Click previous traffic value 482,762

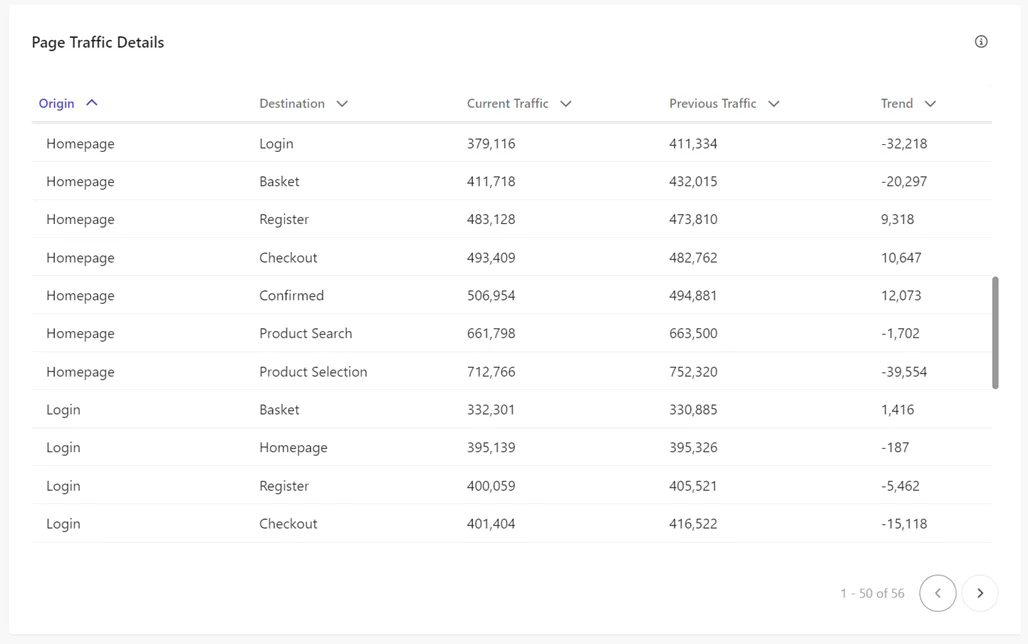coord(693,258)
